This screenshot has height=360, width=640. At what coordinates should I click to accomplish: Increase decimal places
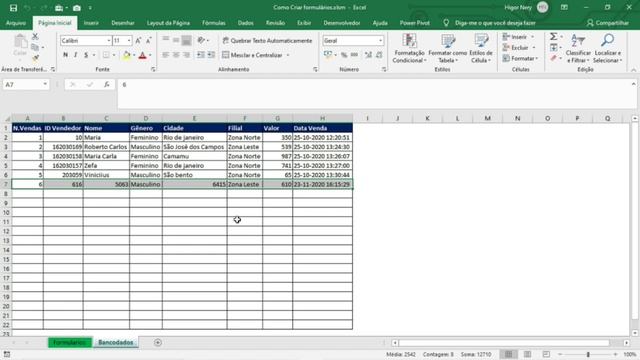tap(369, 55)
